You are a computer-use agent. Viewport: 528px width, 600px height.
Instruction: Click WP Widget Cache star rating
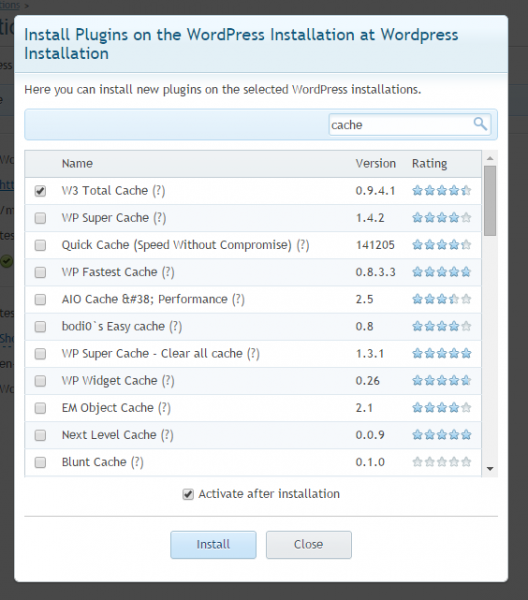442,380
